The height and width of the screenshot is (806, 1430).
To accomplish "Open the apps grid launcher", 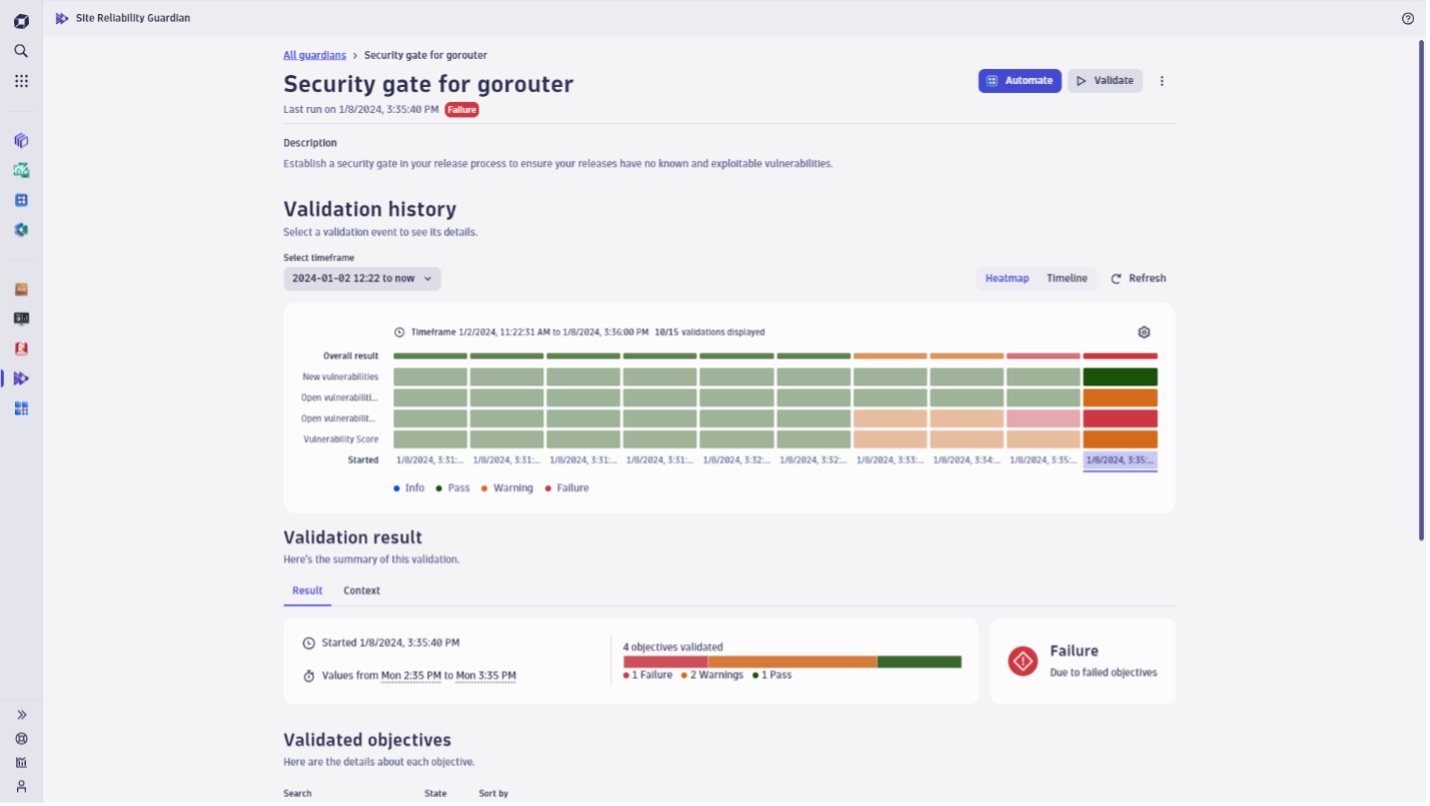I will (21, 81).
